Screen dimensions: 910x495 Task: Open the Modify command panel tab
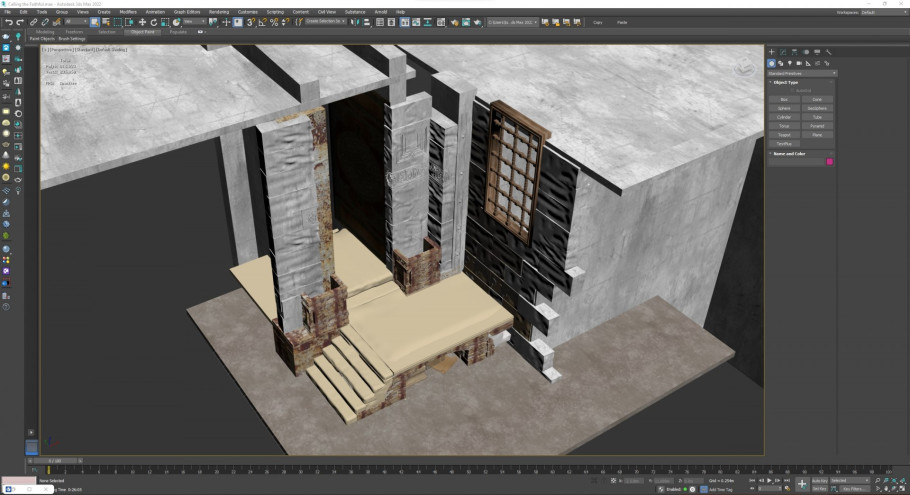coord(783,52)
